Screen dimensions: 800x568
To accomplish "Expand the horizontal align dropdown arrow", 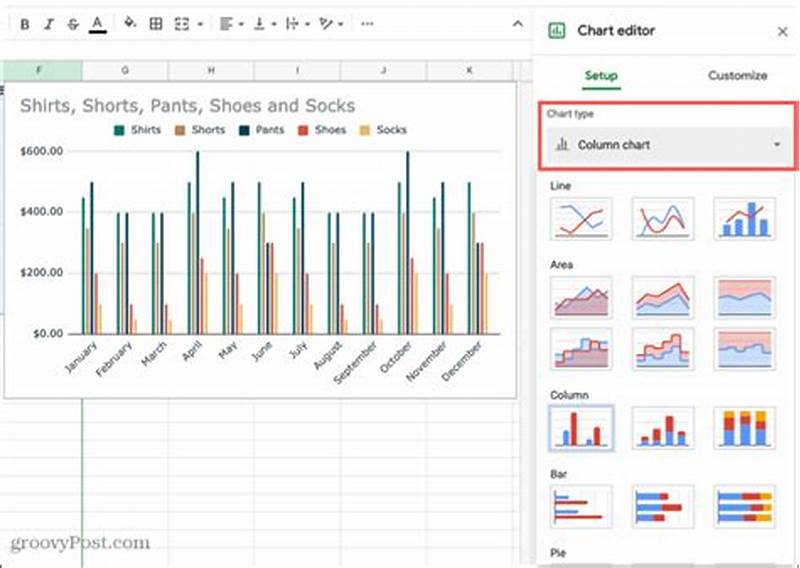I will 241,24.
